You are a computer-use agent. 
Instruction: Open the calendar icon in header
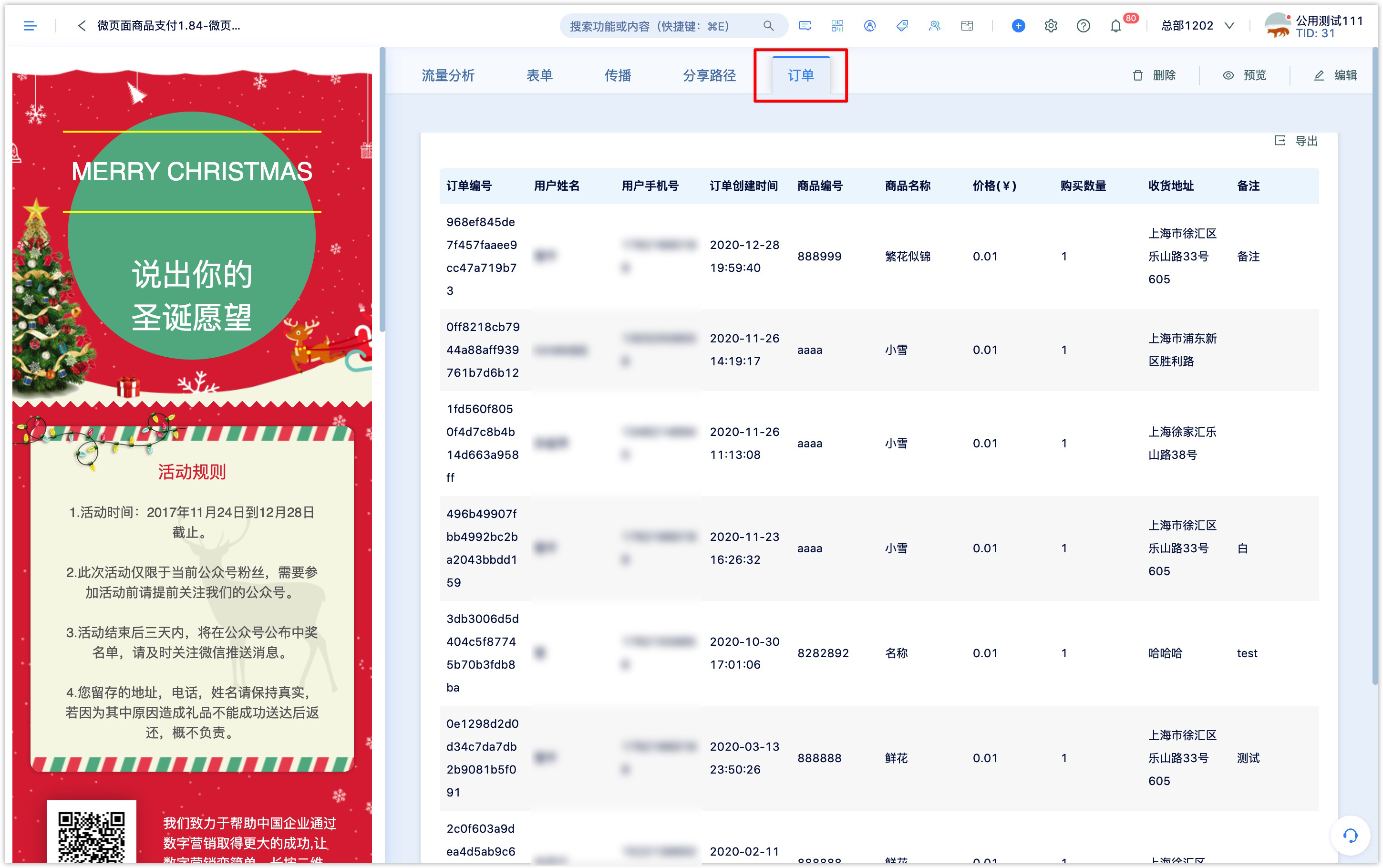tap(967, 26)
